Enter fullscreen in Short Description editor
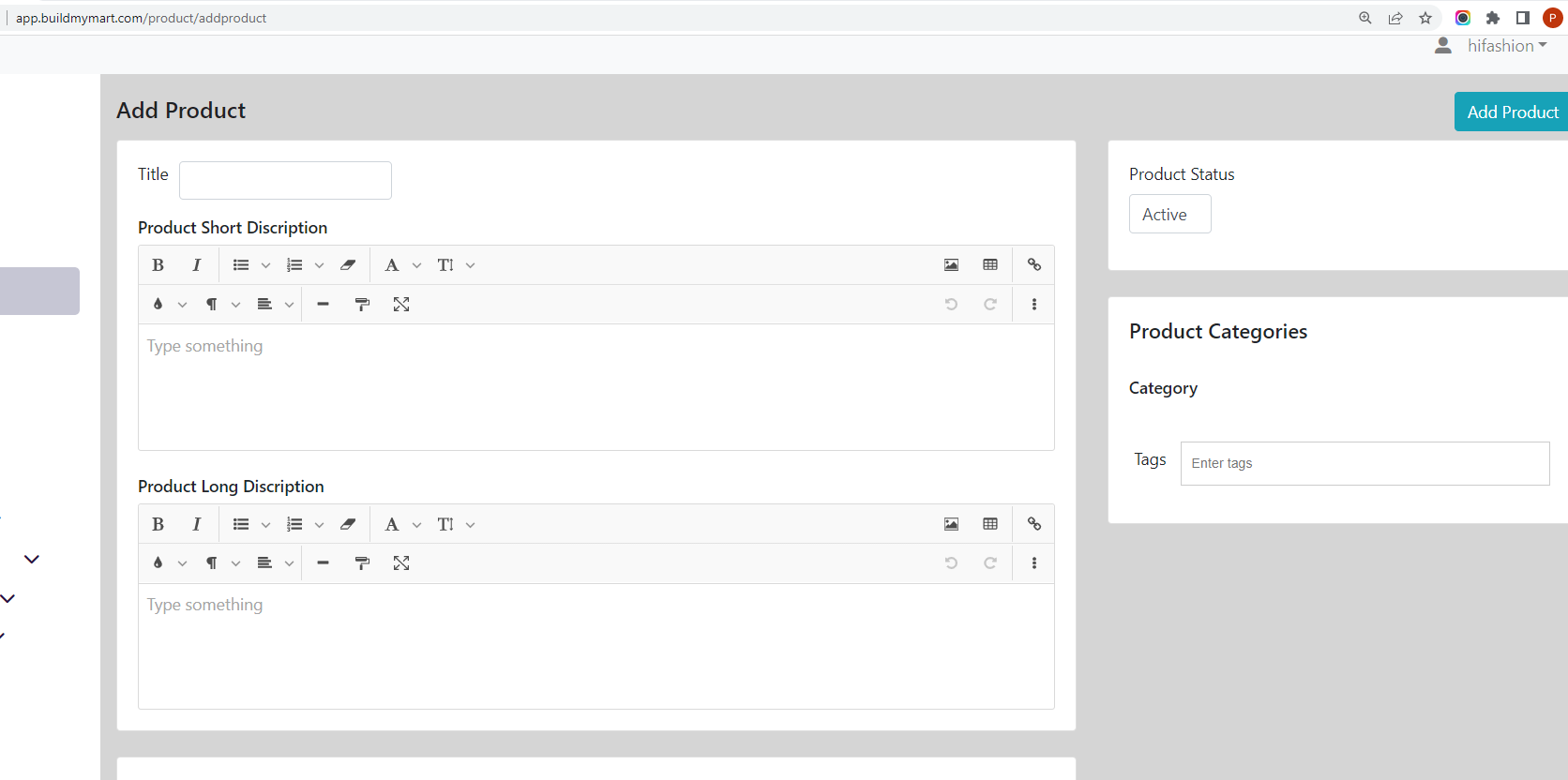 point(401,305)
